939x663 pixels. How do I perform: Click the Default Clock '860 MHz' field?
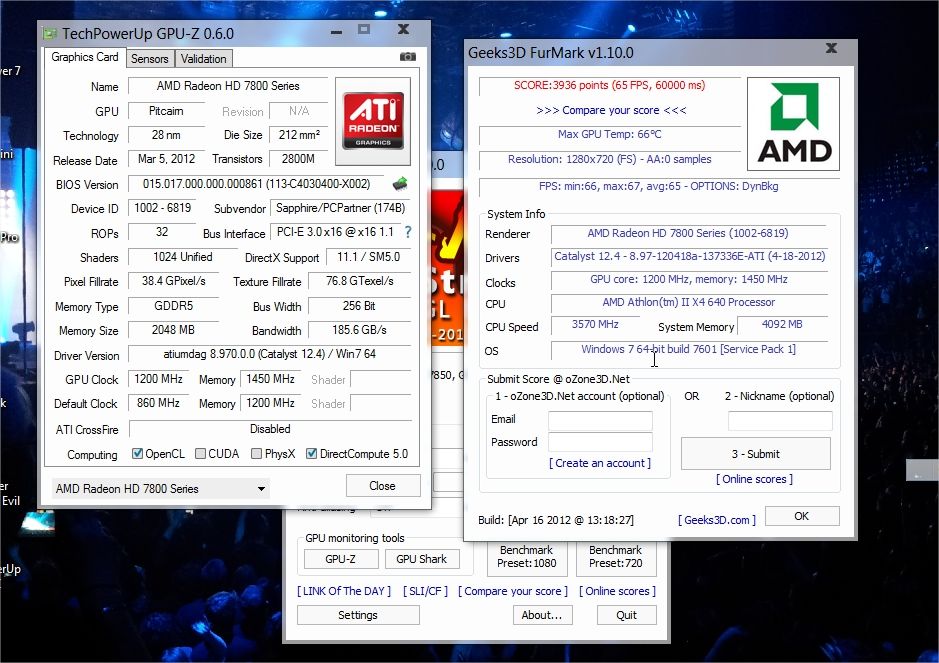coord(158,403)
